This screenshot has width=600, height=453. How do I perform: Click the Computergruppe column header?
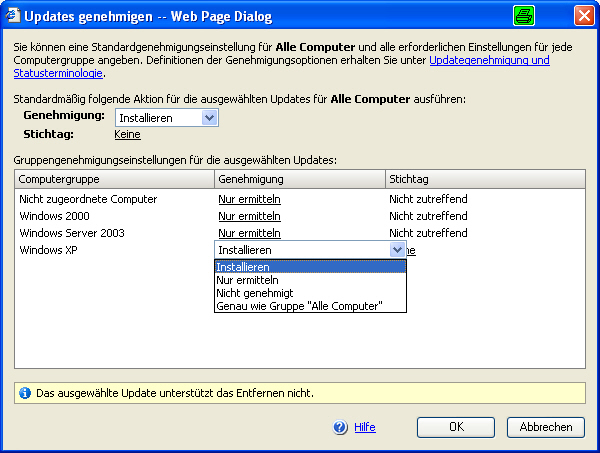pyautogui.click(x=114, y=179)
